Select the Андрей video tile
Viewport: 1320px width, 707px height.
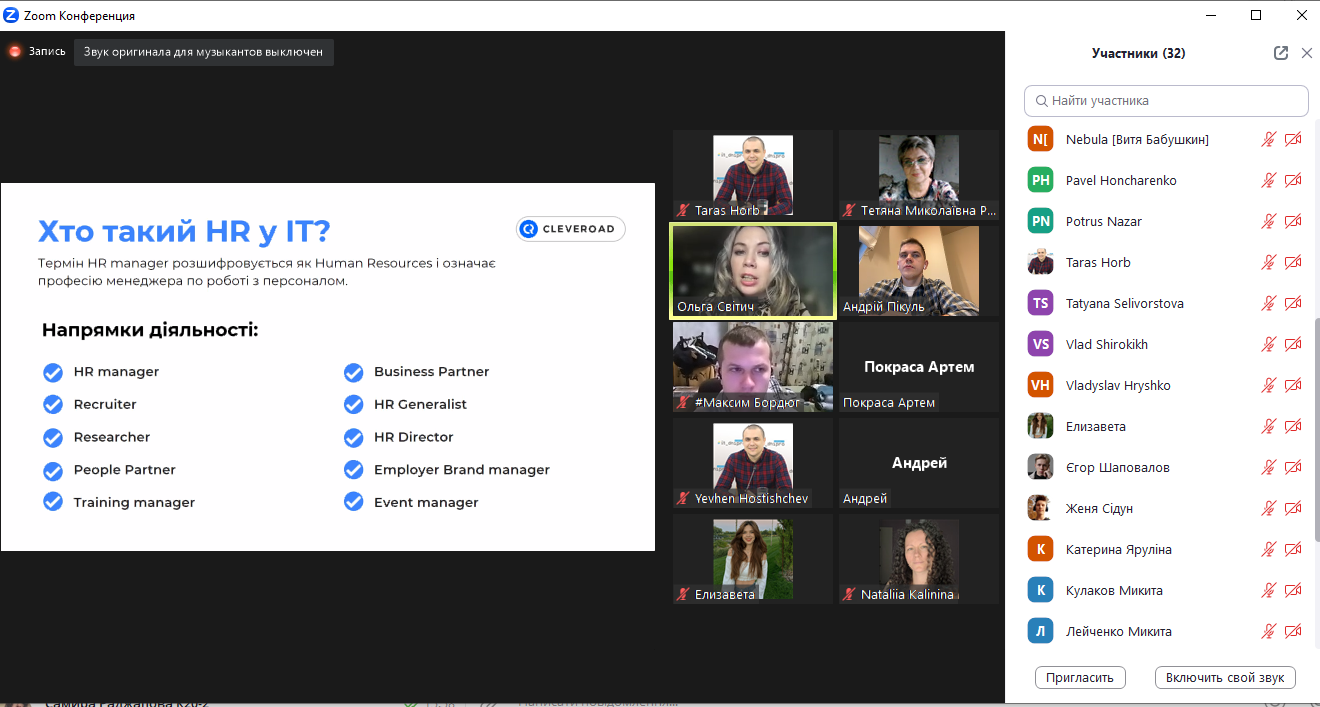919,463
